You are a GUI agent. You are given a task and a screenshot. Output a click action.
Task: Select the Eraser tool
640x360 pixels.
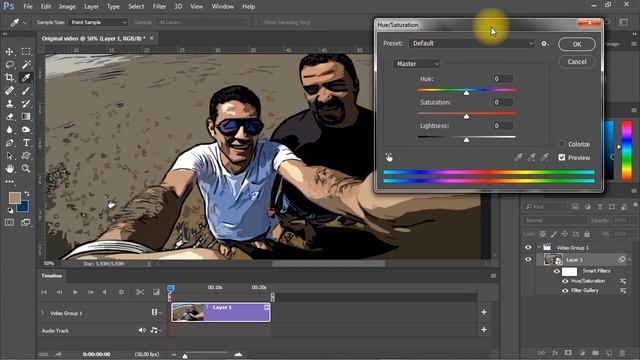point(9,117)
